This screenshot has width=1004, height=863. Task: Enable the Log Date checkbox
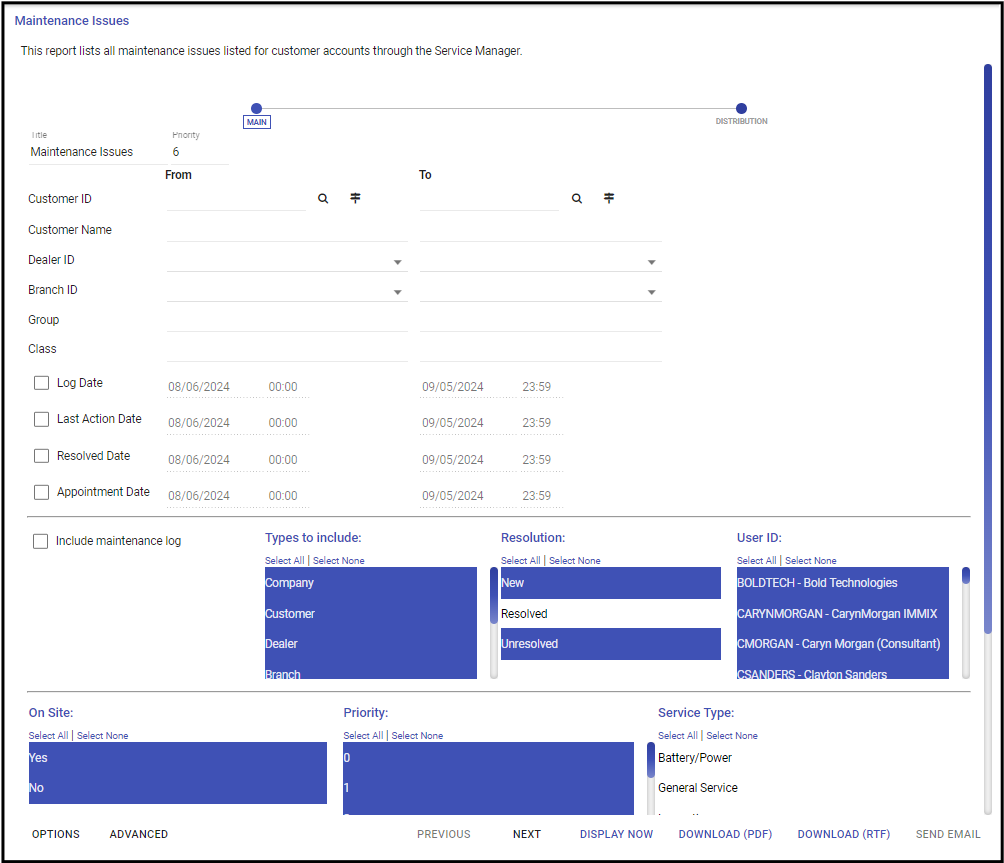pyautogui.click(x=41, y=383)
